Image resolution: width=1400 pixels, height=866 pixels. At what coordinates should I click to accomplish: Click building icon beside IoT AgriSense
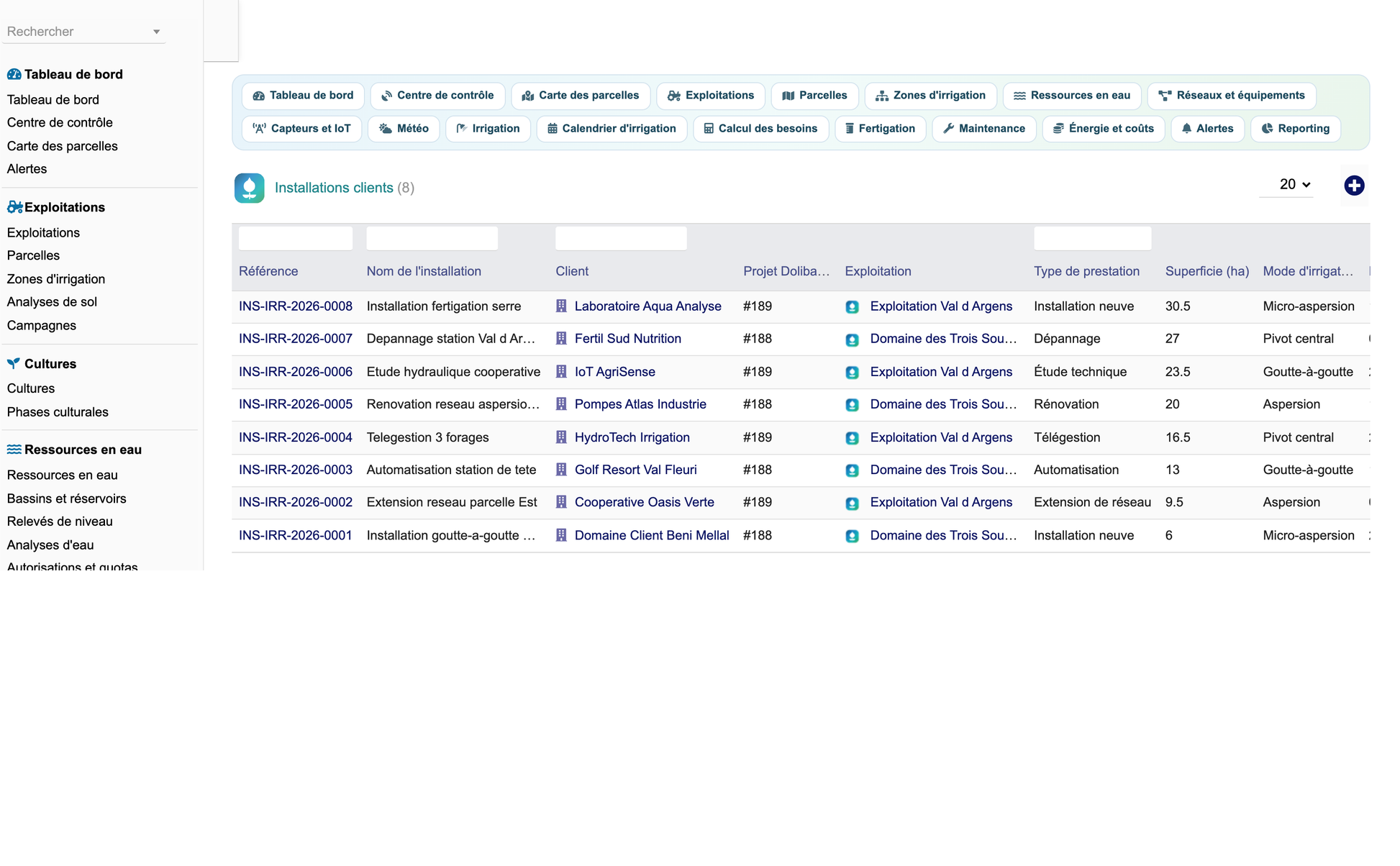(561, 371)
